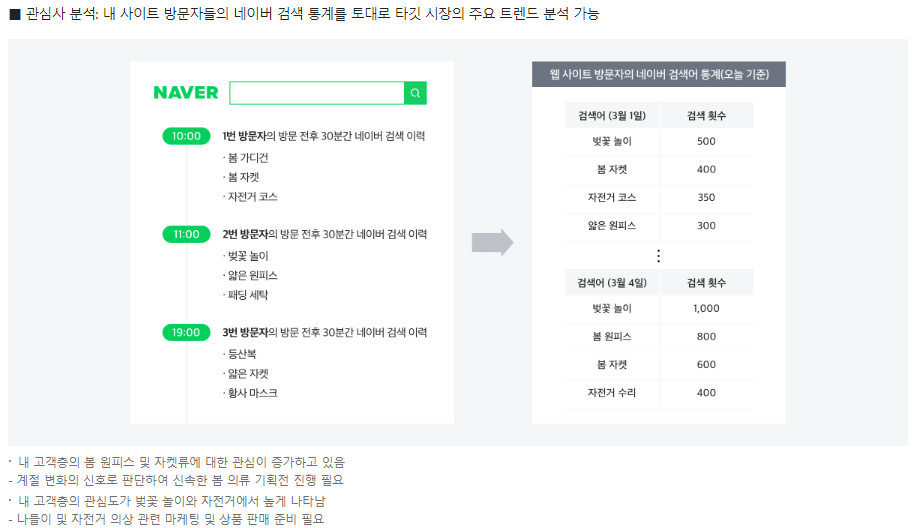This screenshot has width=915, height=528.
Task: Select the 10:00 time badge
Action: [x=186, y=136]
